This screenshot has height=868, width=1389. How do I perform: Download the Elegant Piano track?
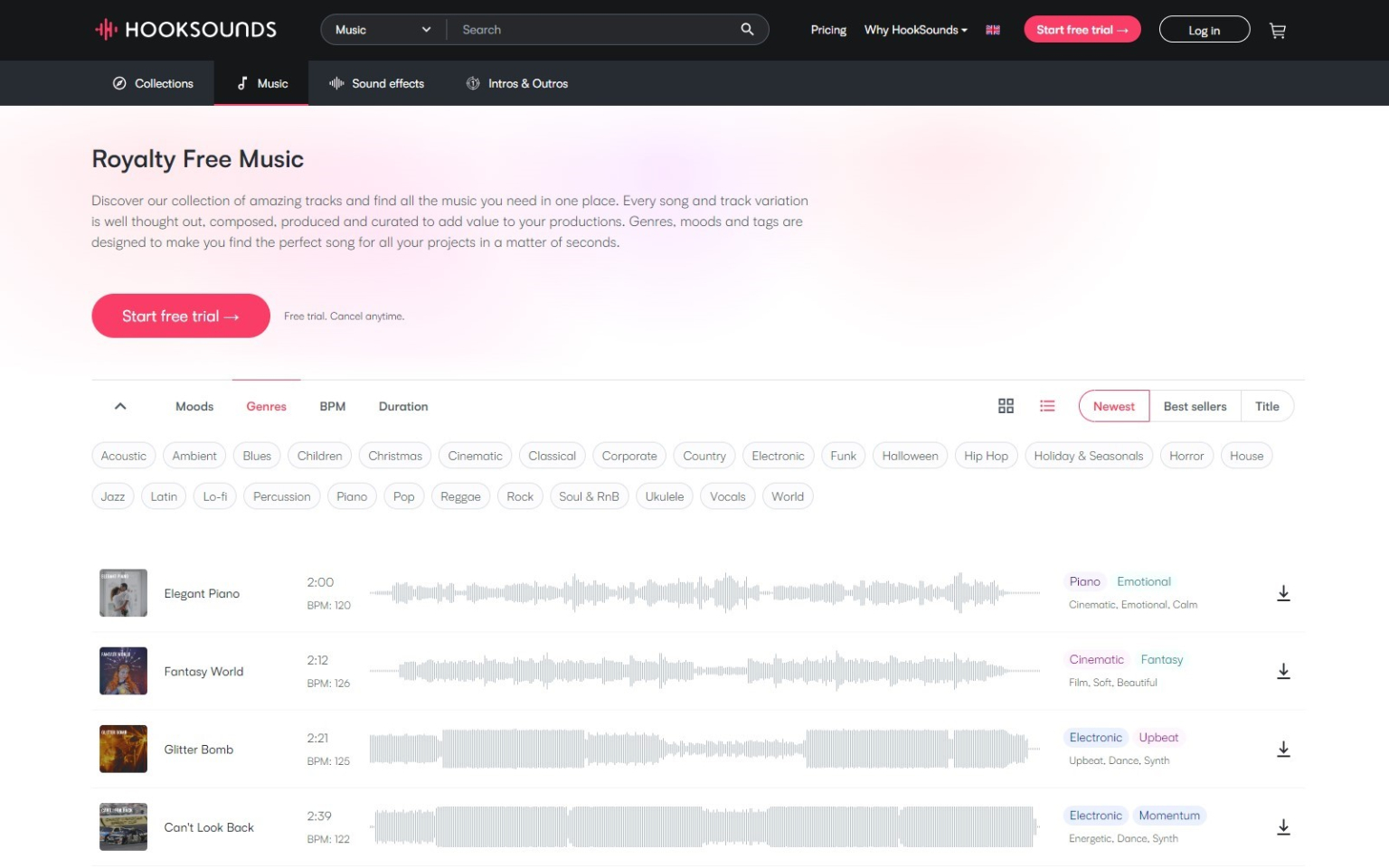[1283, 593]
